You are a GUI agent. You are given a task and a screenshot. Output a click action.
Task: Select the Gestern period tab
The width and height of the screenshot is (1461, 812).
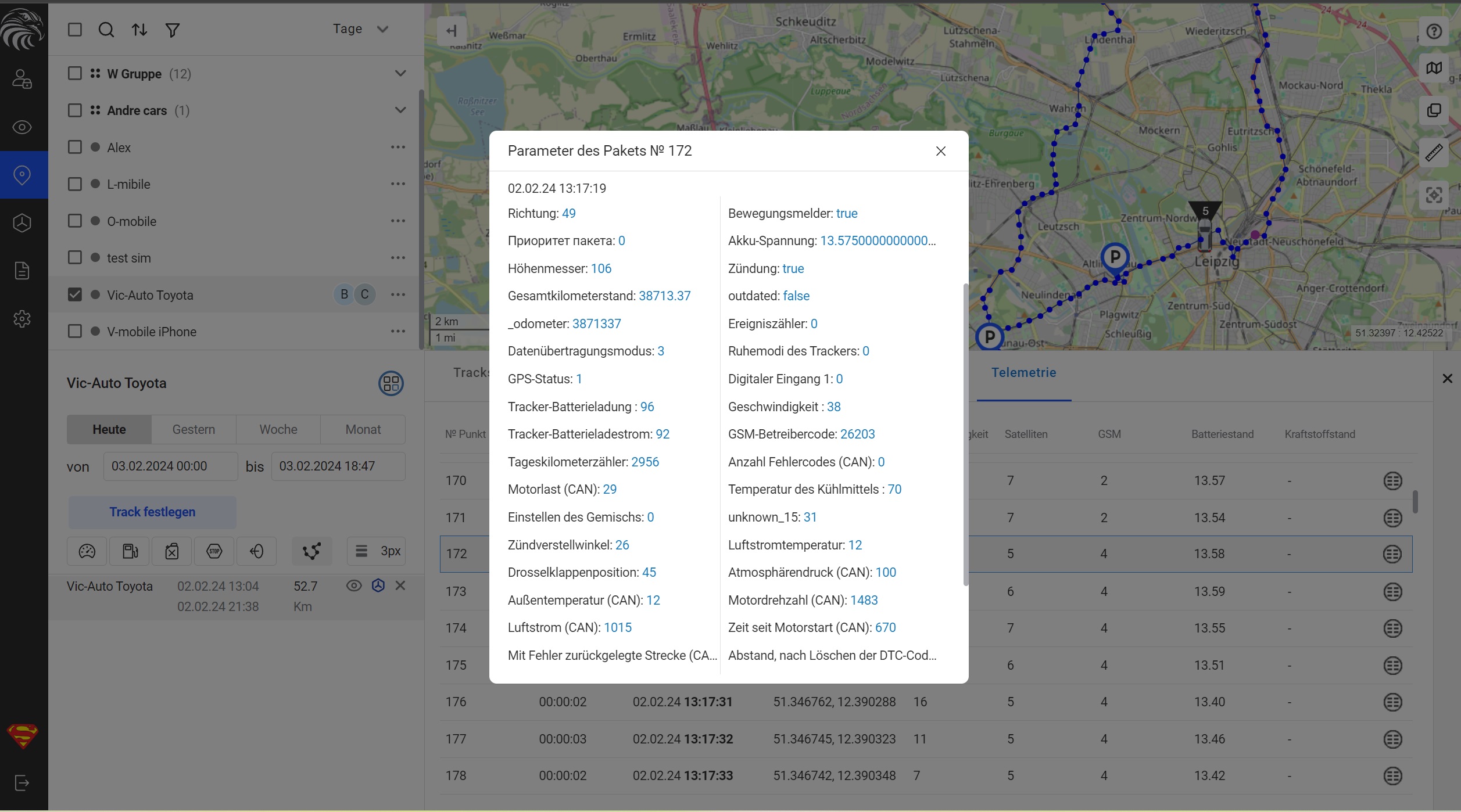(x=194, y=430)
